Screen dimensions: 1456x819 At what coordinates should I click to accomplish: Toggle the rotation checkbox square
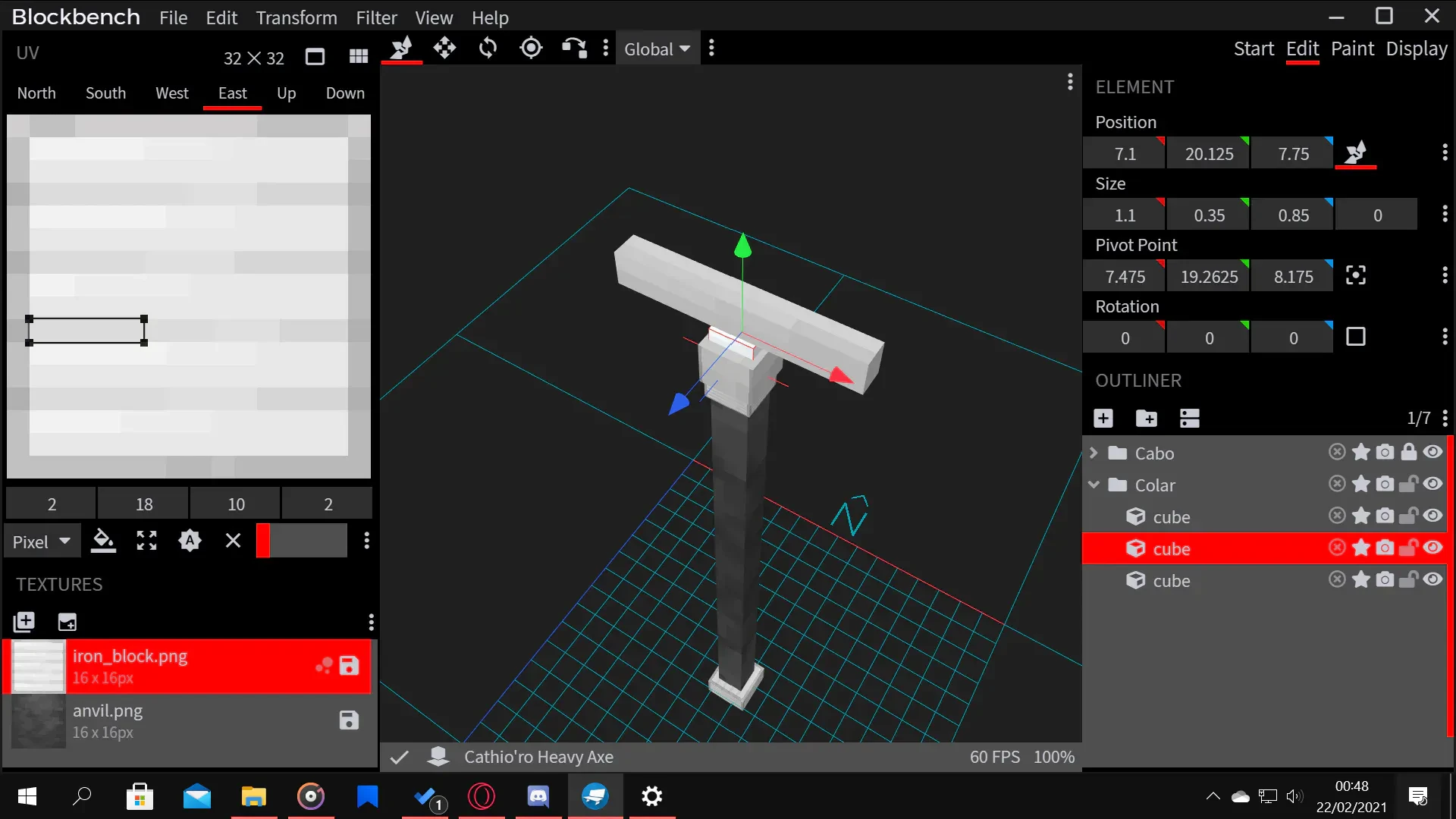(x=1356, y=337)
